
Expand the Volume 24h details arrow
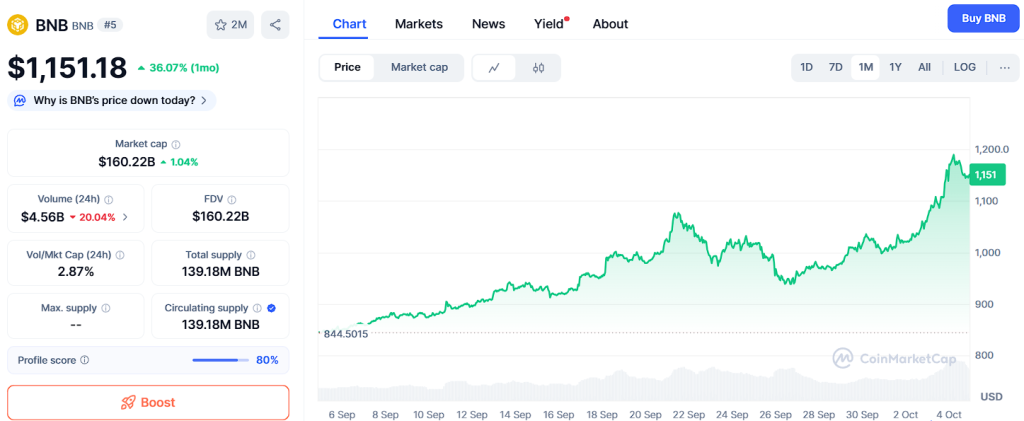tap(125, 217)
